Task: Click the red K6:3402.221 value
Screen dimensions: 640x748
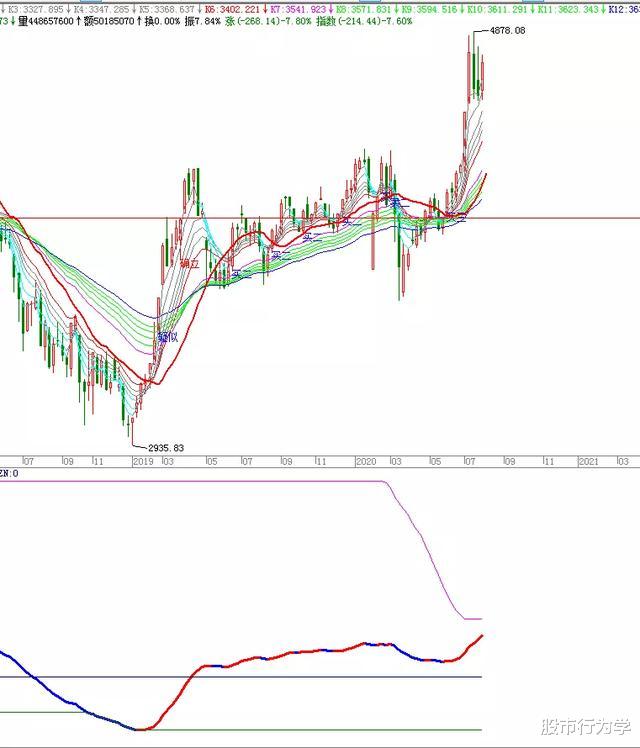Action: coord(232,10)
